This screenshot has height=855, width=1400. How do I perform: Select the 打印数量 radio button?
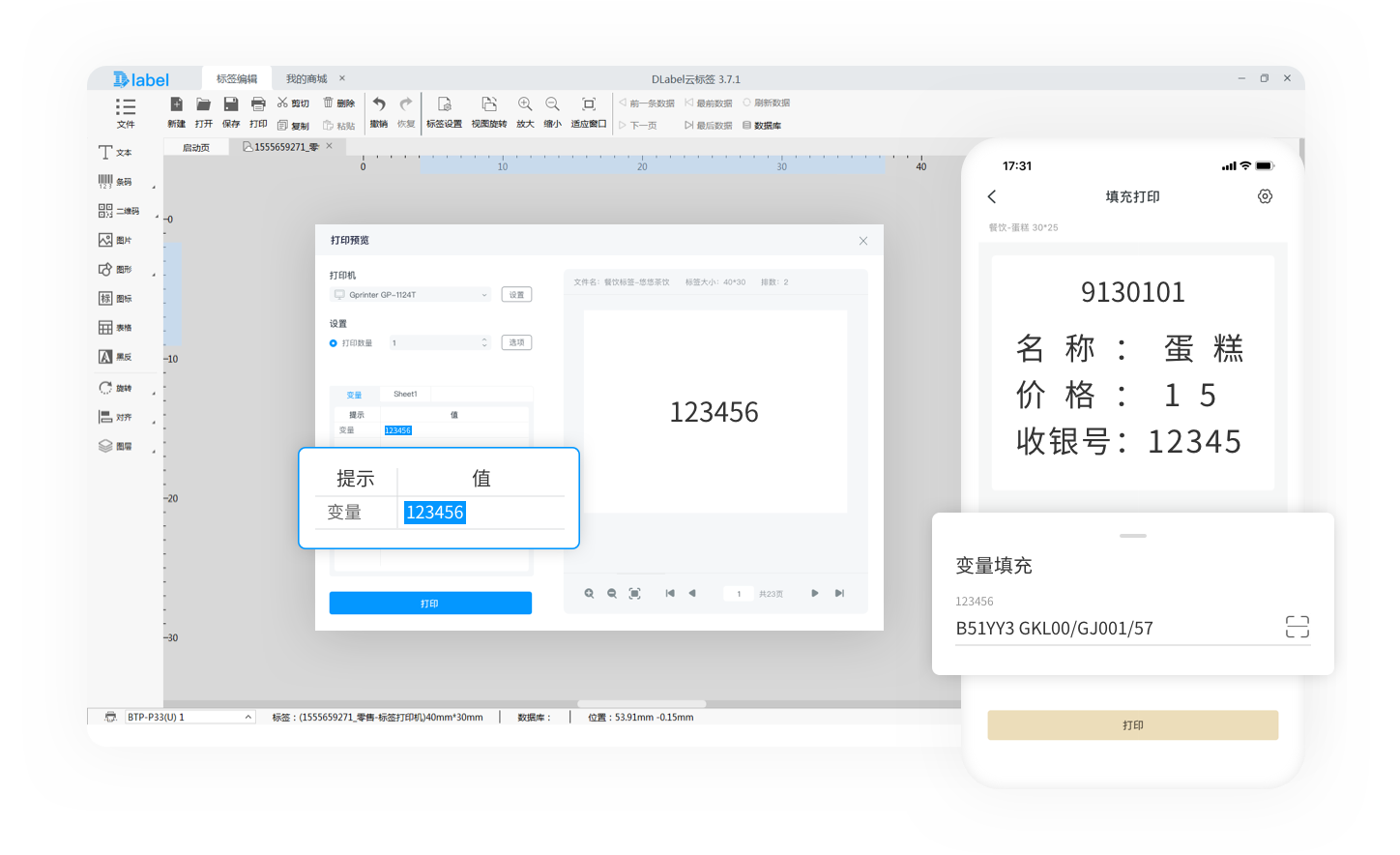click(x=334, y=343)
